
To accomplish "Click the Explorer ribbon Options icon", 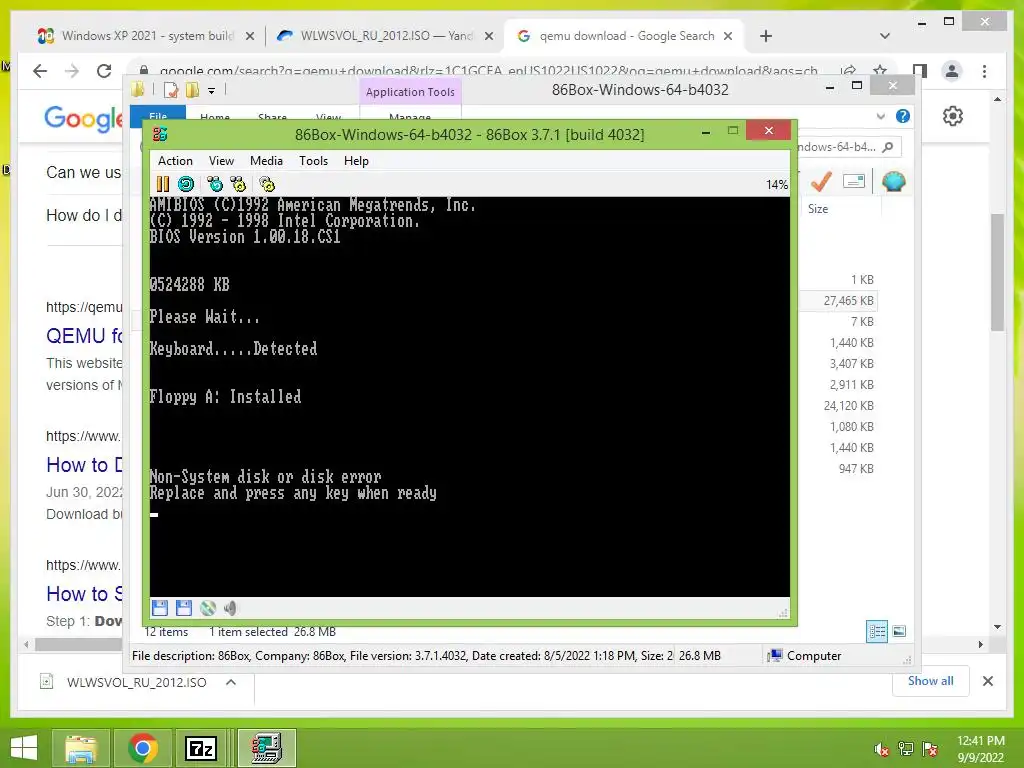I will point(854,181).
